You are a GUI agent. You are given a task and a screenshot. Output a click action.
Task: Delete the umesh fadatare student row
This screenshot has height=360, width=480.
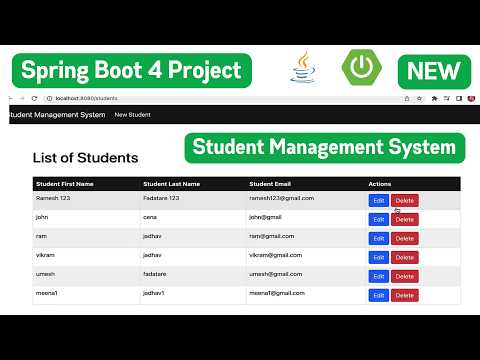pyautogui.click(x=405, y=276)
